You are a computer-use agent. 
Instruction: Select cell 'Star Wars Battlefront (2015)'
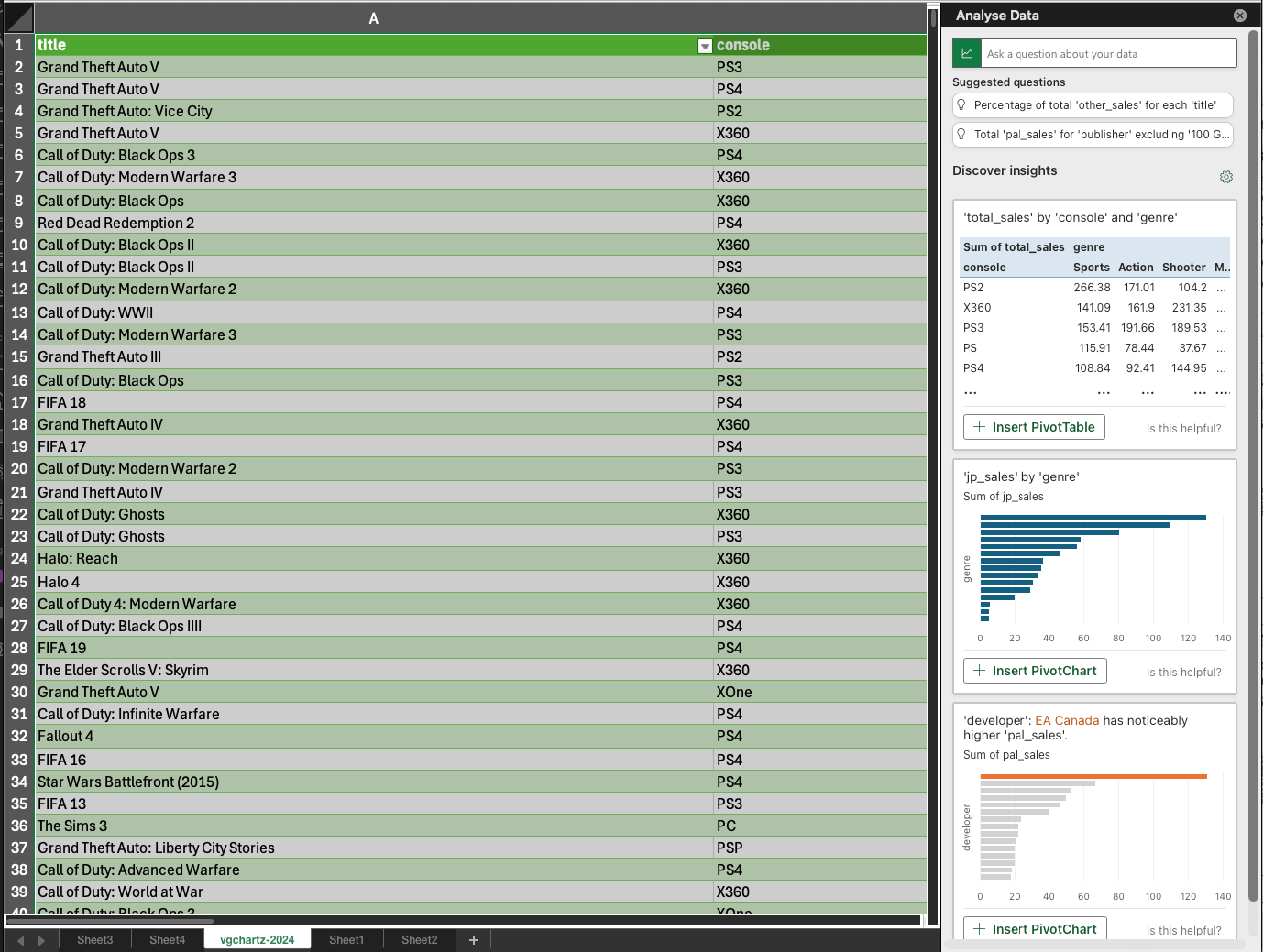(375, 782)
